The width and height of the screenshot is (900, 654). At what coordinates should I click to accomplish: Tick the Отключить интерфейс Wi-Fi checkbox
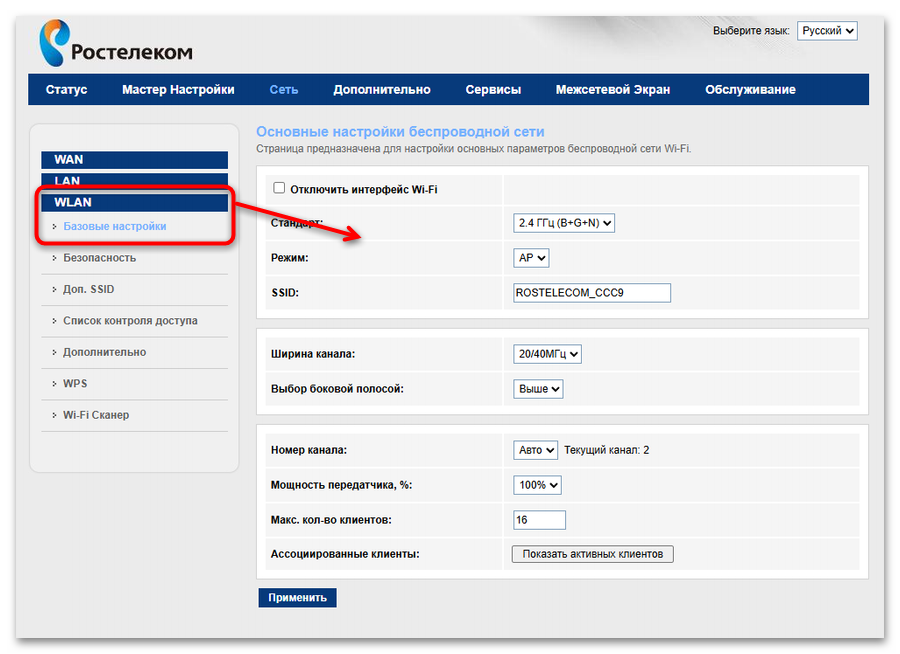[279, 188]
